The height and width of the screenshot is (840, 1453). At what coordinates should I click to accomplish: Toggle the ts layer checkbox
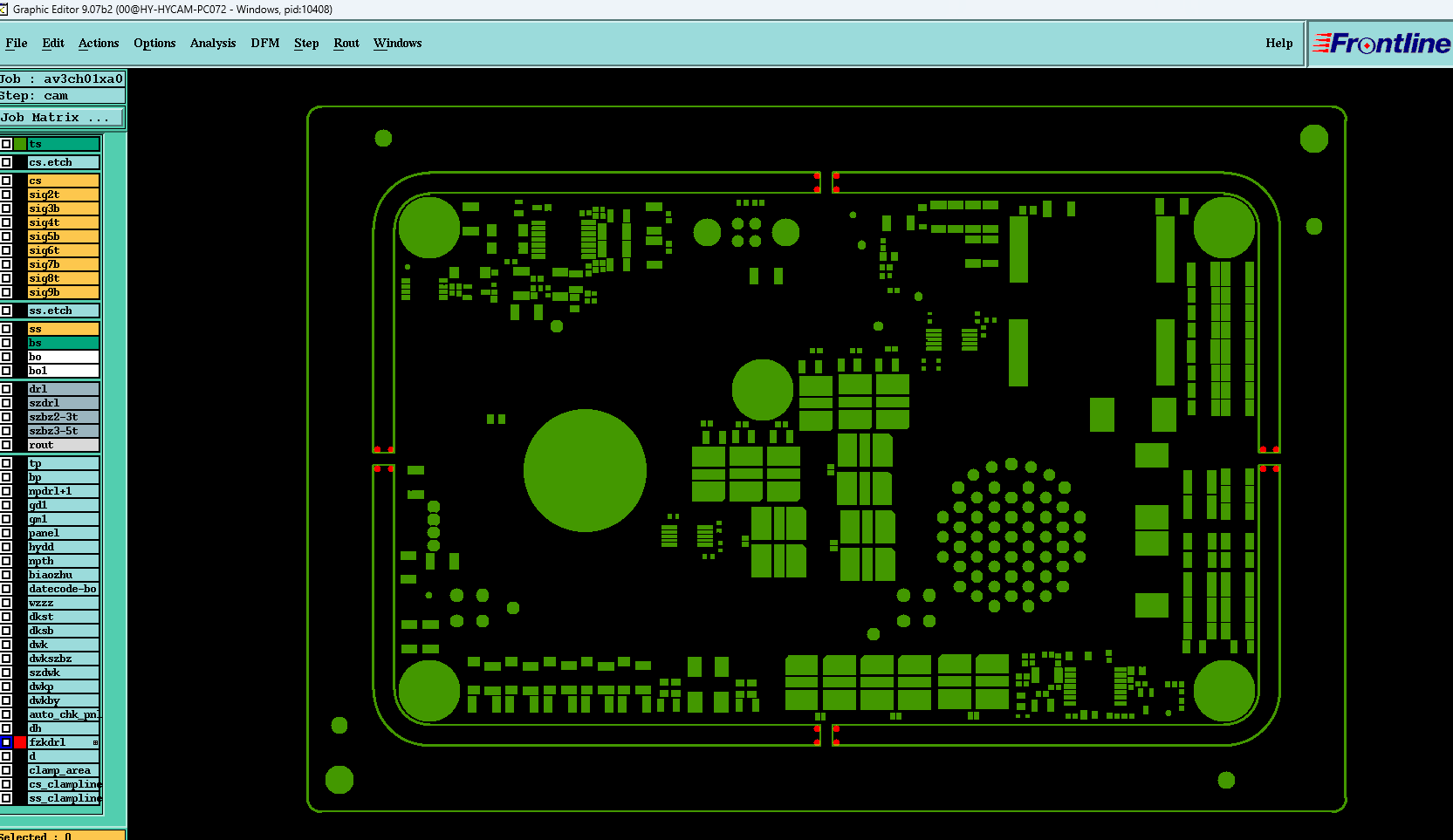pos(6,144)
